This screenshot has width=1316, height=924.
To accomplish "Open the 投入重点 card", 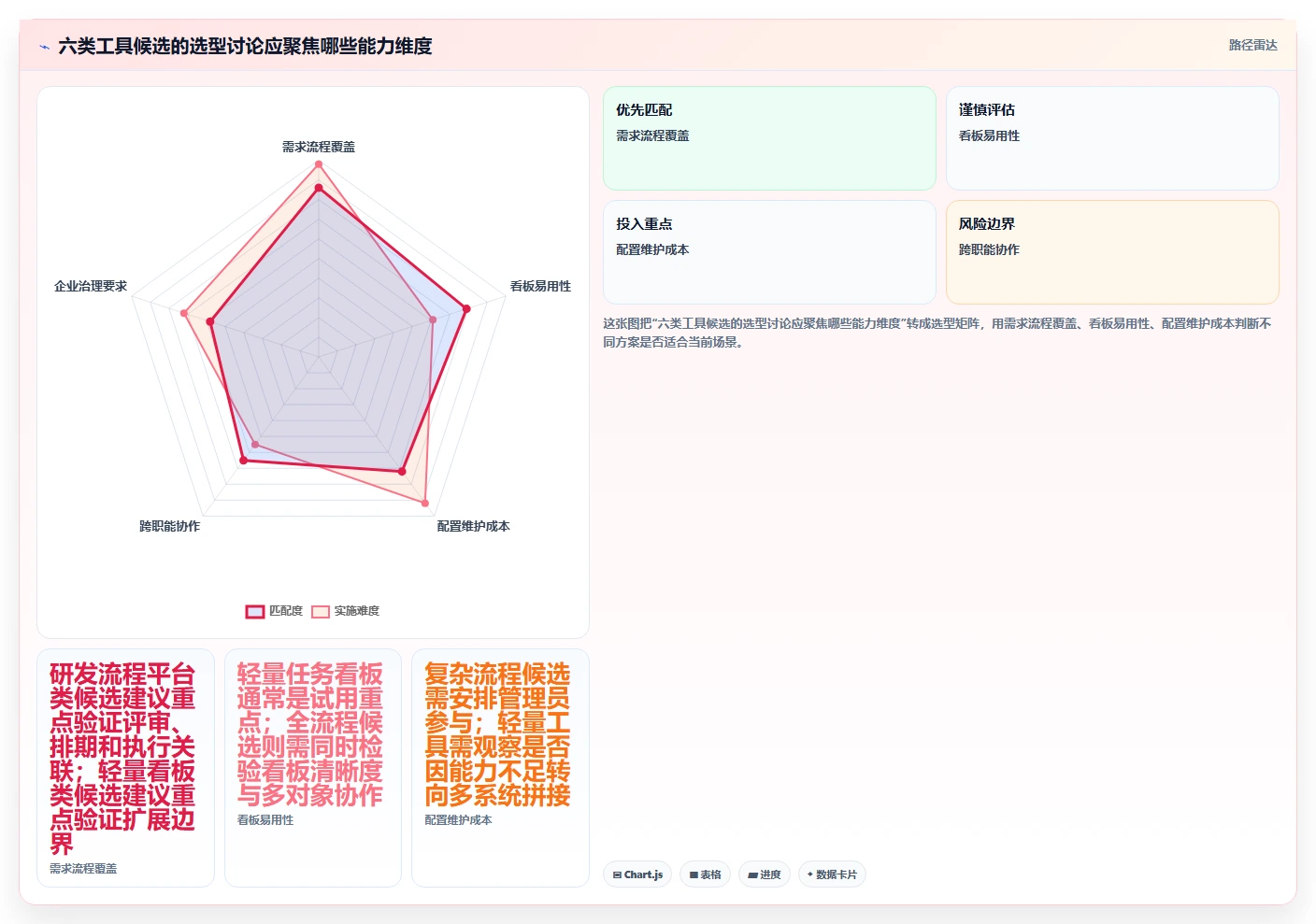I will [769, 252].
